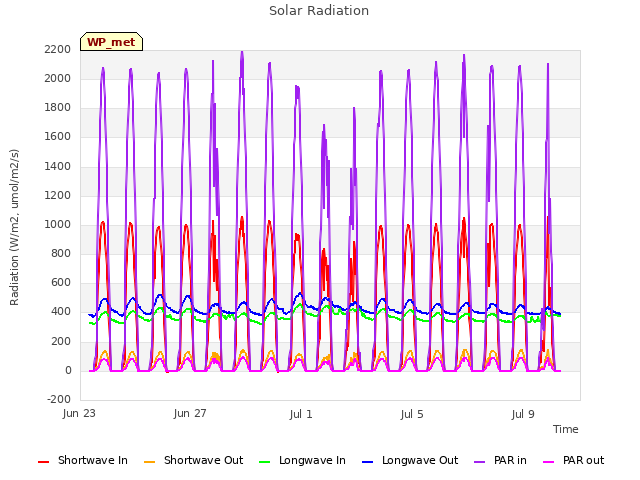Image resolution: width=640 pixels, height=480 pixels.
Task: Click the purple PAR in legend swatch
Action: click(x=480, y=462)
